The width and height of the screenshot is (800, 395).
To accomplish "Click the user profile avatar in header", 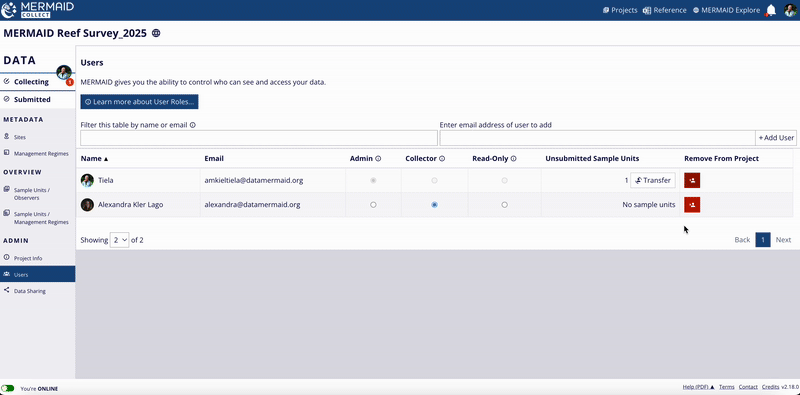I will pyautogui.click(x=790, y=10).
